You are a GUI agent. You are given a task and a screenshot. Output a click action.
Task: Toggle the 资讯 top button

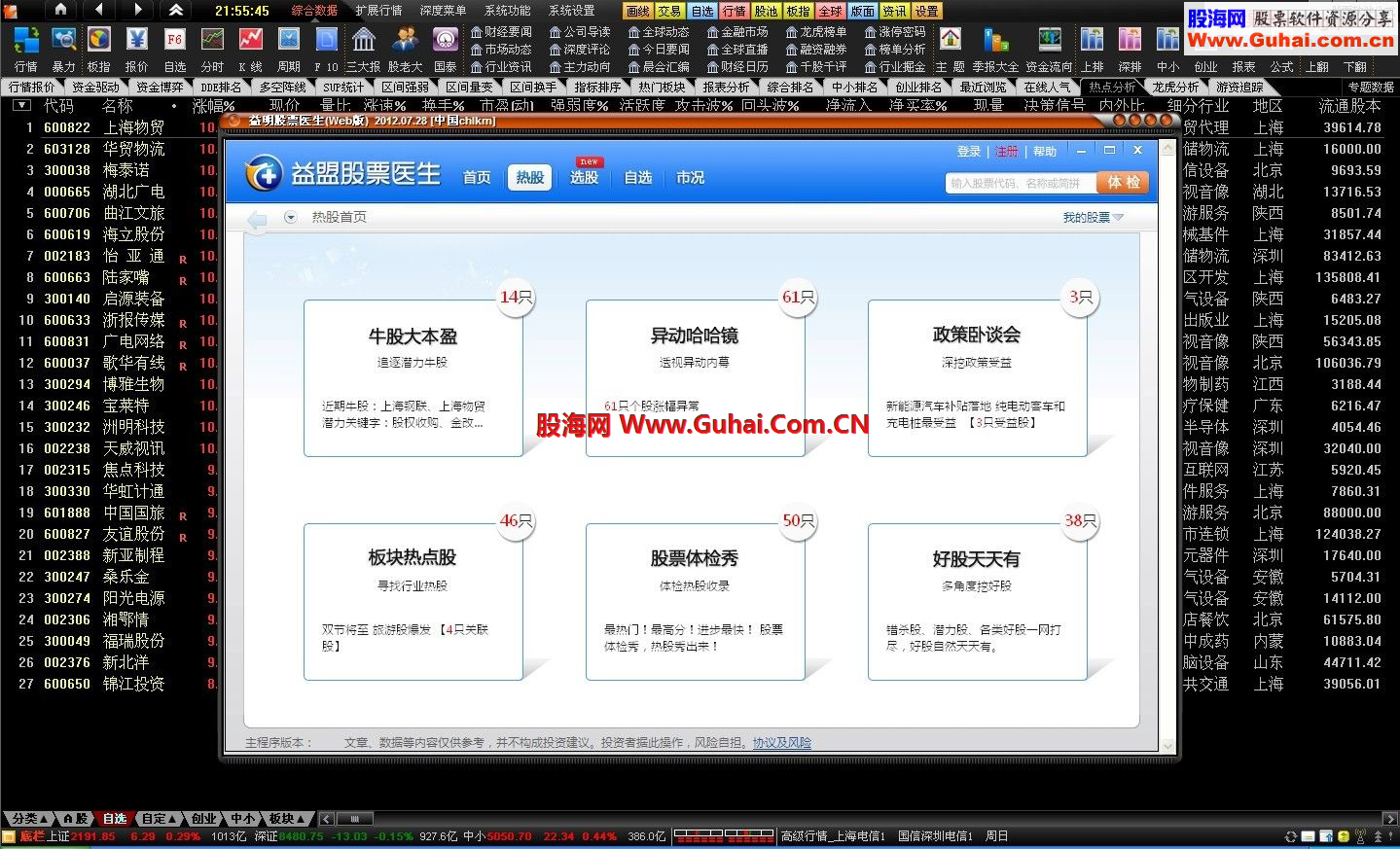click(894, 11)
